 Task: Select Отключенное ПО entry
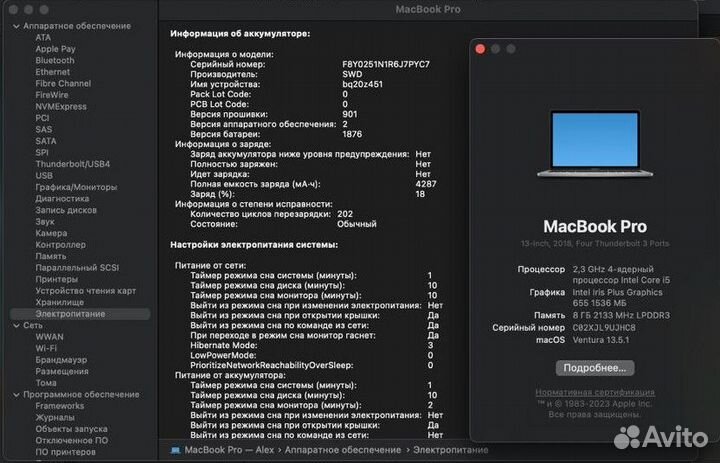tap(72, 440)
